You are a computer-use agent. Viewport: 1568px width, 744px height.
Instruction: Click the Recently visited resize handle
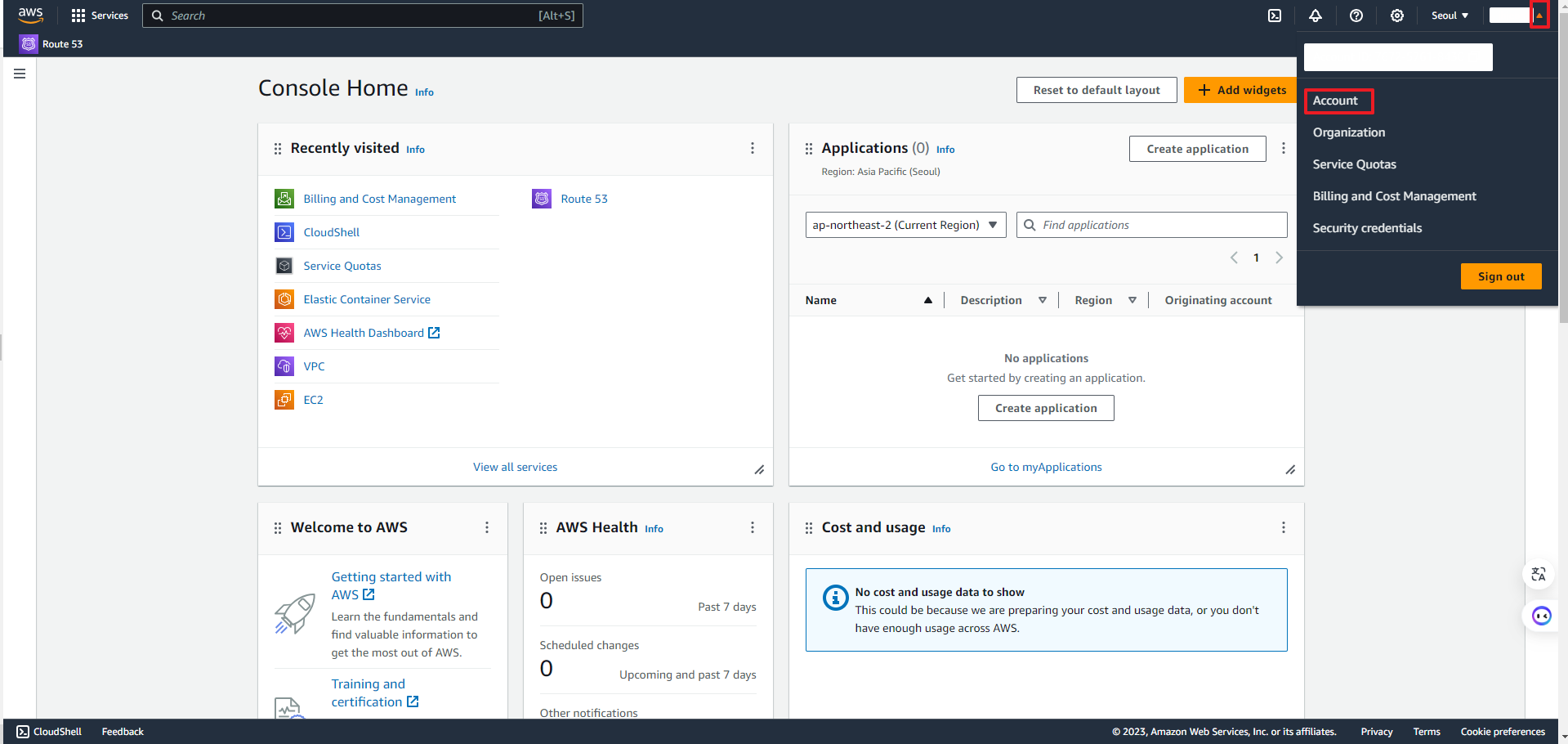(x=759, y=469)
